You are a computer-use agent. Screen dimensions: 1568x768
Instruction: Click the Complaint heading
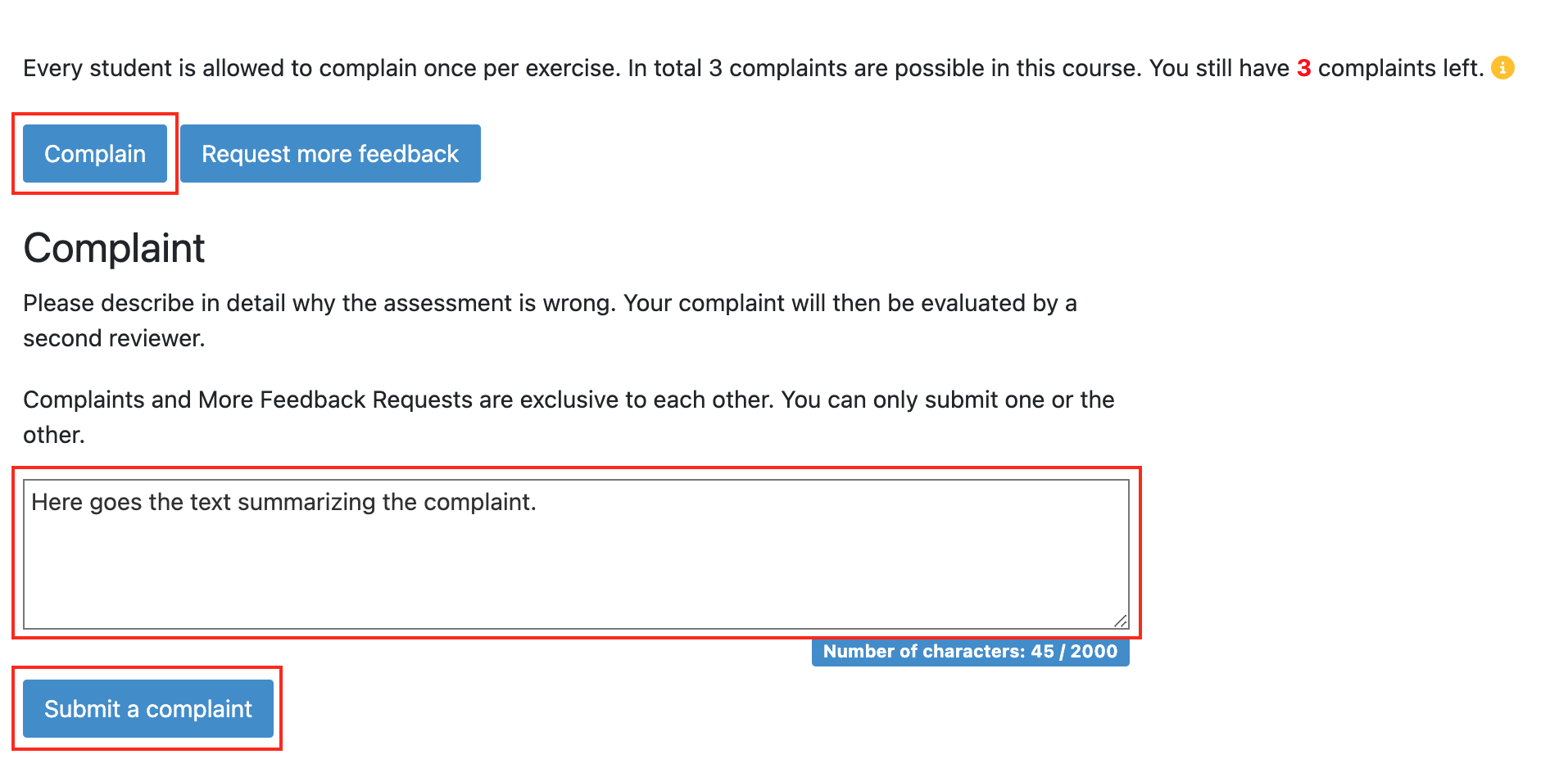(x=114, y=247)
